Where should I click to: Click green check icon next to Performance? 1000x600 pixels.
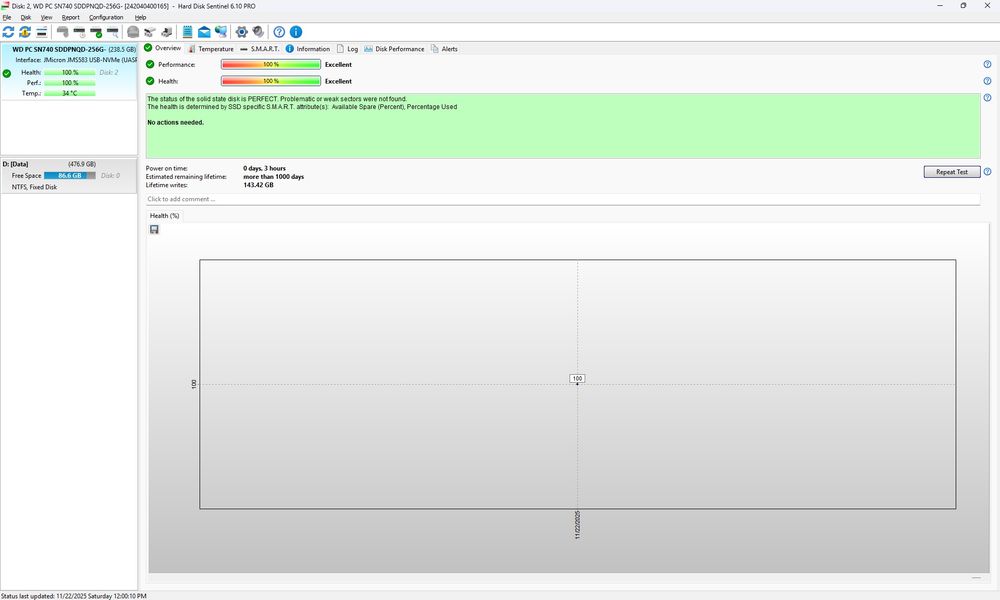tap(150, 64)
